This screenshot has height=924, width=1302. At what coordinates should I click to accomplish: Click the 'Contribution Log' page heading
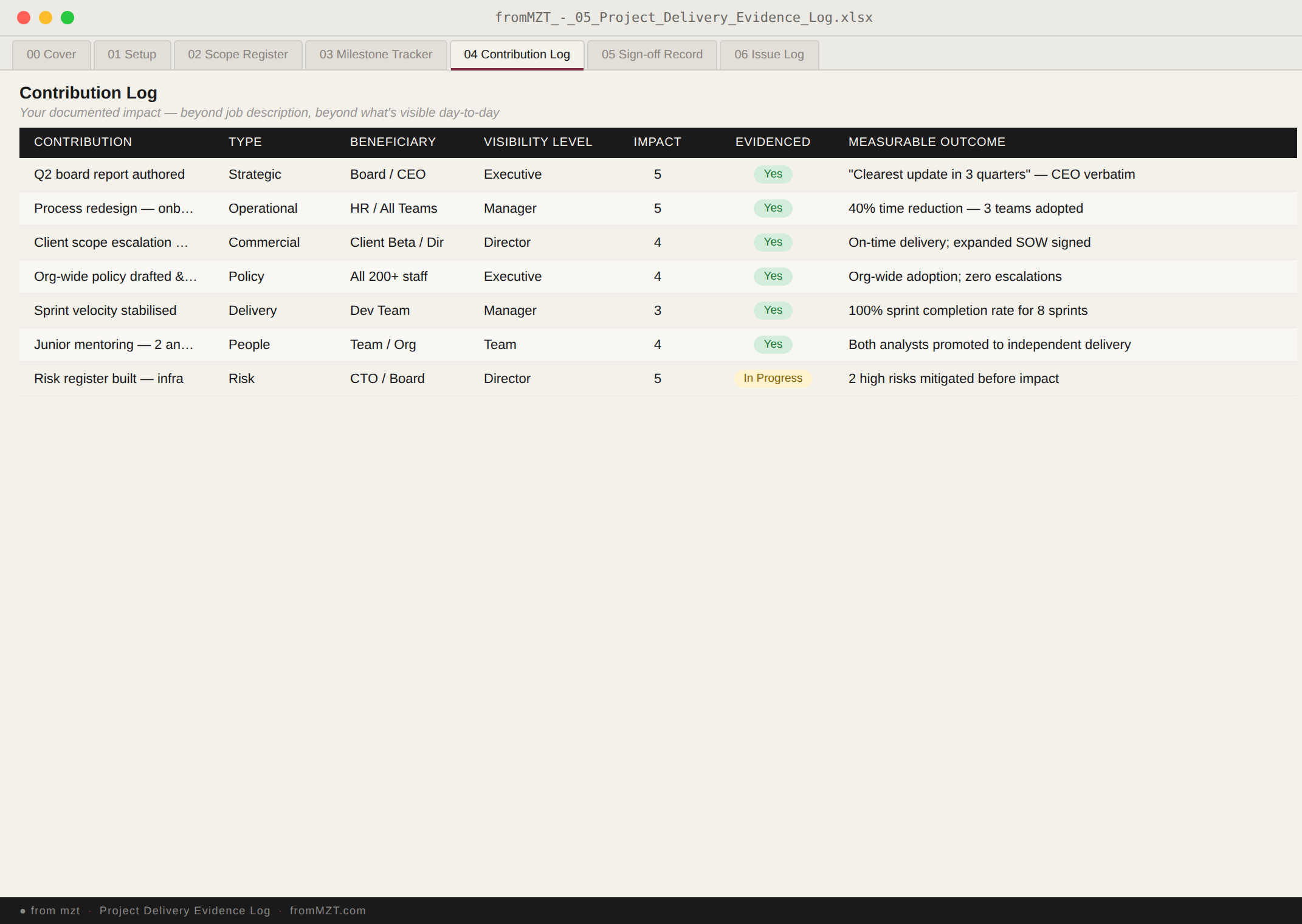point(89,93)
